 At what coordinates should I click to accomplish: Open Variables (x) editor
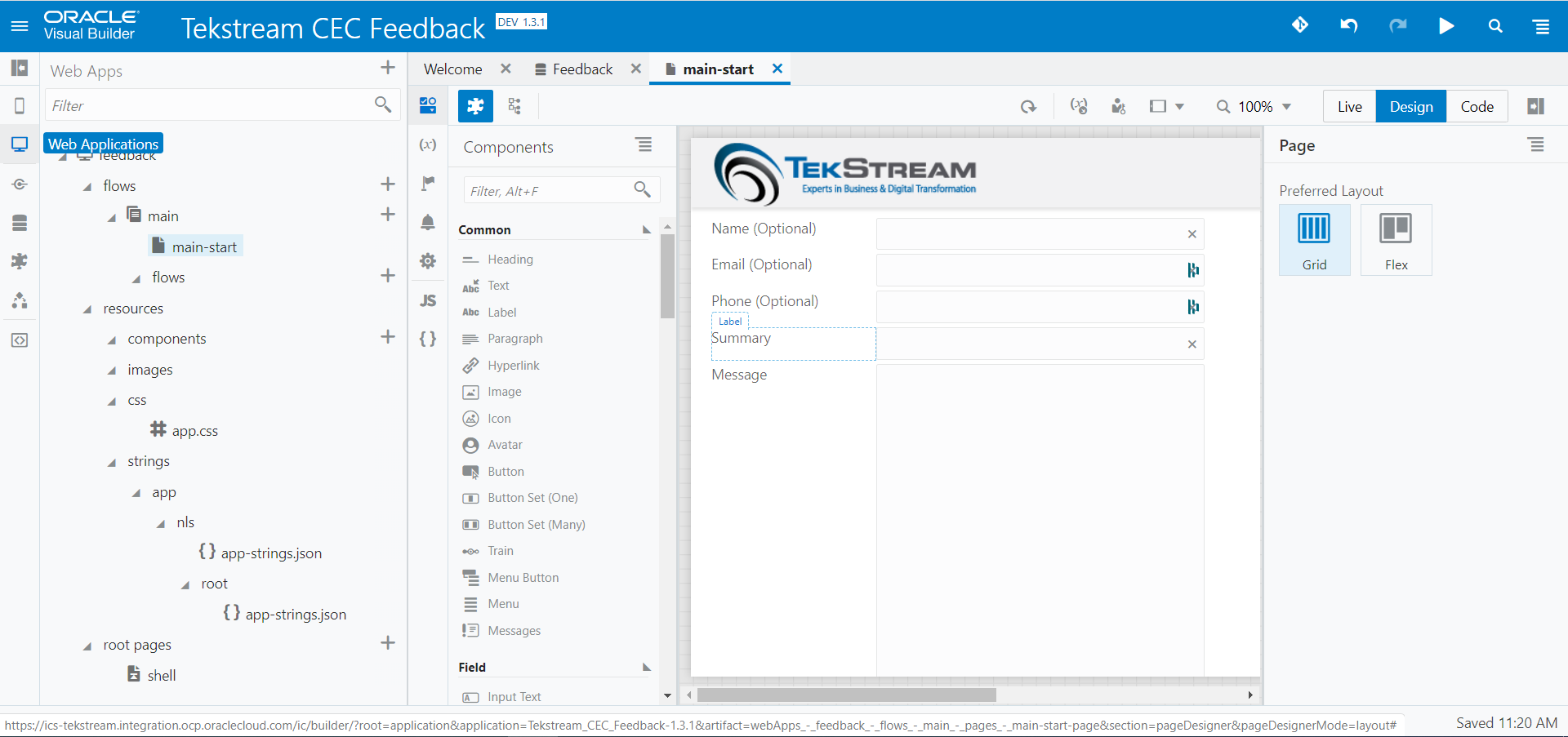[428, 144]
